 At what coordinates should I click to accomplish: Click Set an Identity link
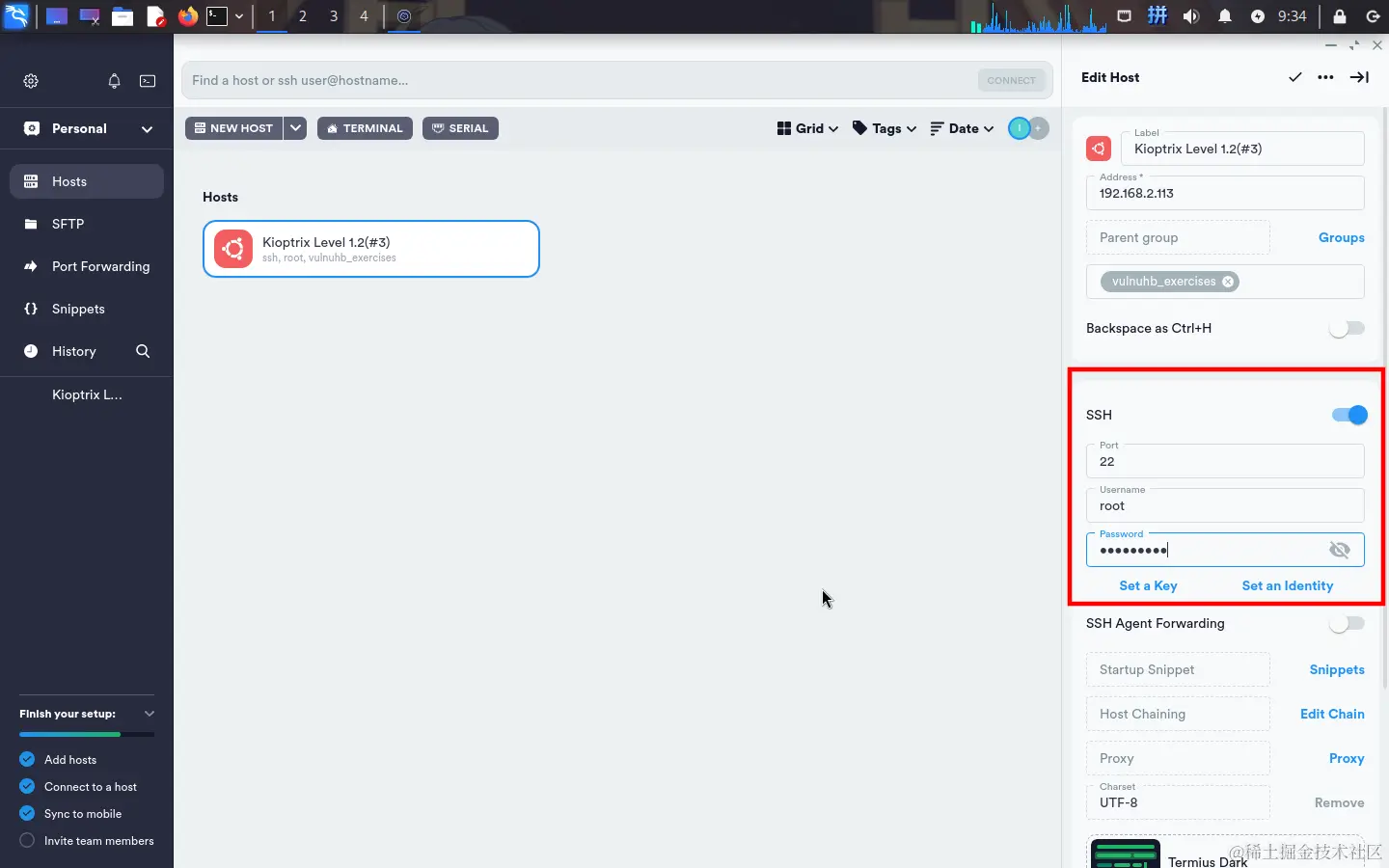1288,585
